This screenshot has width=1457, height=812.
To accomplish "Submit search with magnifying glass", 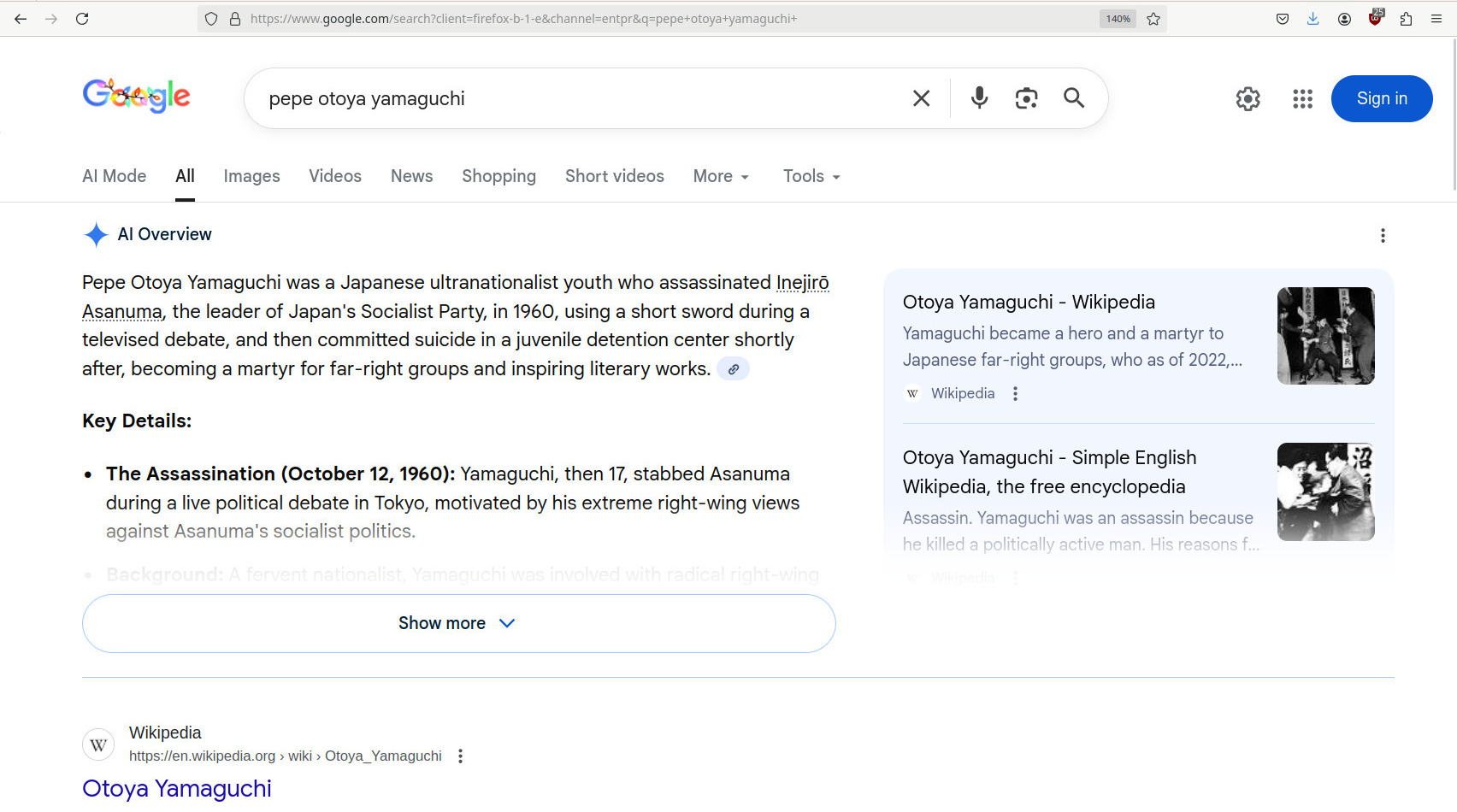I will click(1074, 98).
